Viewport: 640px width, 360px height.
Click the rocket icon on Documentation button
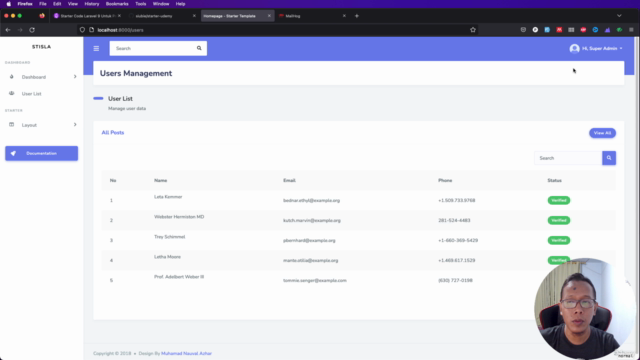coord(13,153)
